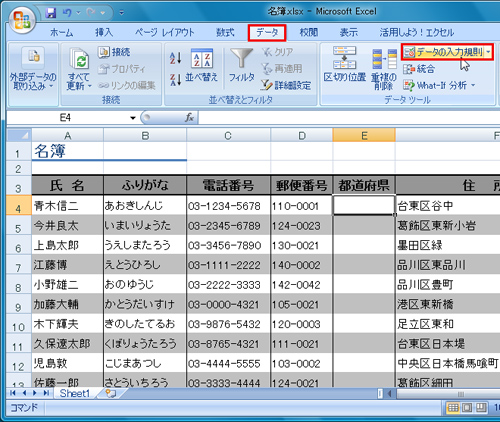Switch to Page Layout view button
Image resolution: width=500 pixels, height=422 pixels.
pos(467,407)
